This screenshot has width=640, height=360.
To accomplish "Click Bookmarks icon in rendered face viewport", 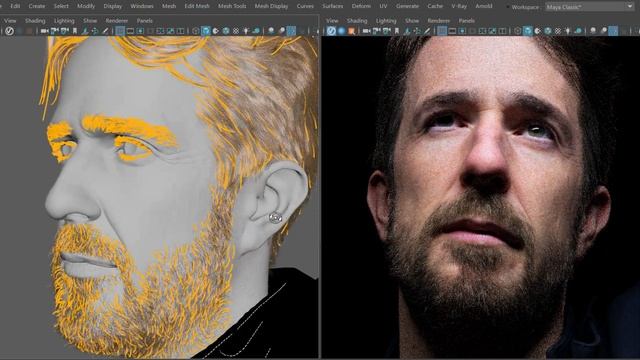I will coord(397,31).
